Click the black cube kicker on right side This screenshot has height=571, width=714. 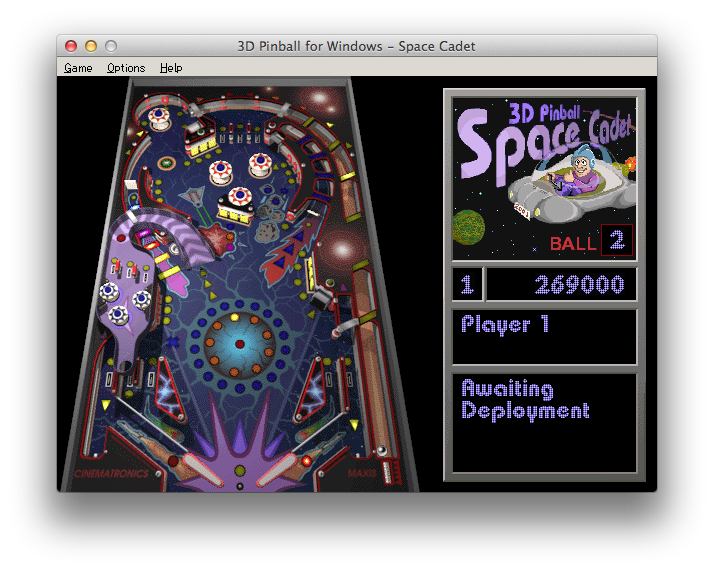pos(321,297)
